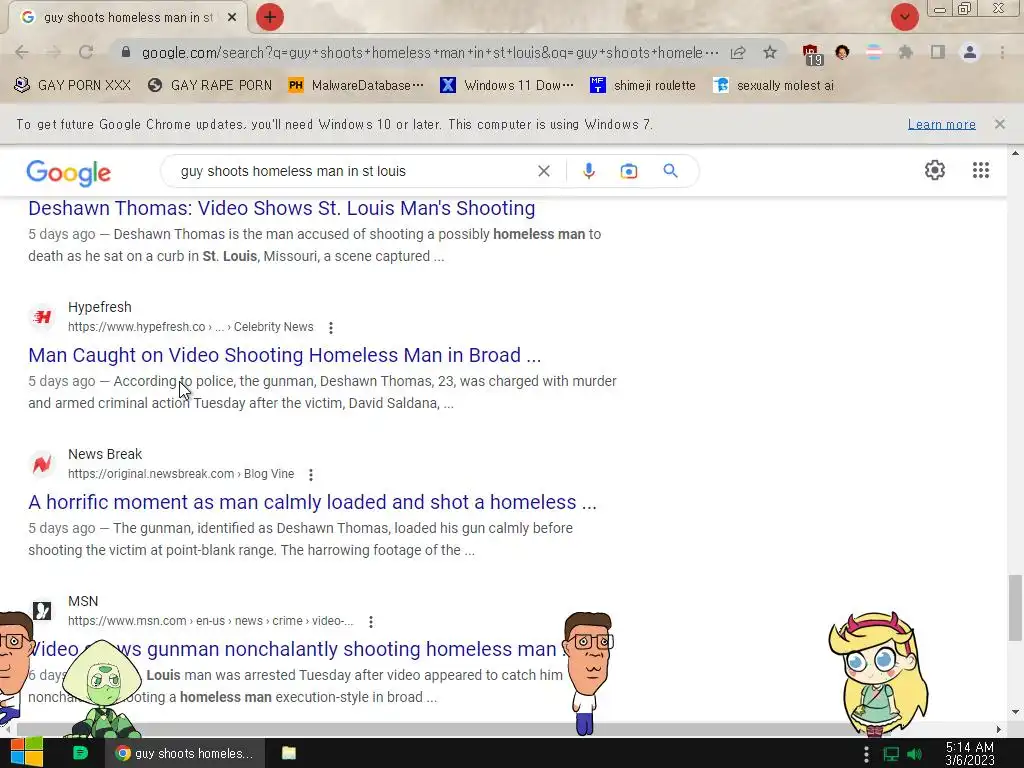Bookmark this page with the star icon
Screen dimensions: 1024x768
770,52
